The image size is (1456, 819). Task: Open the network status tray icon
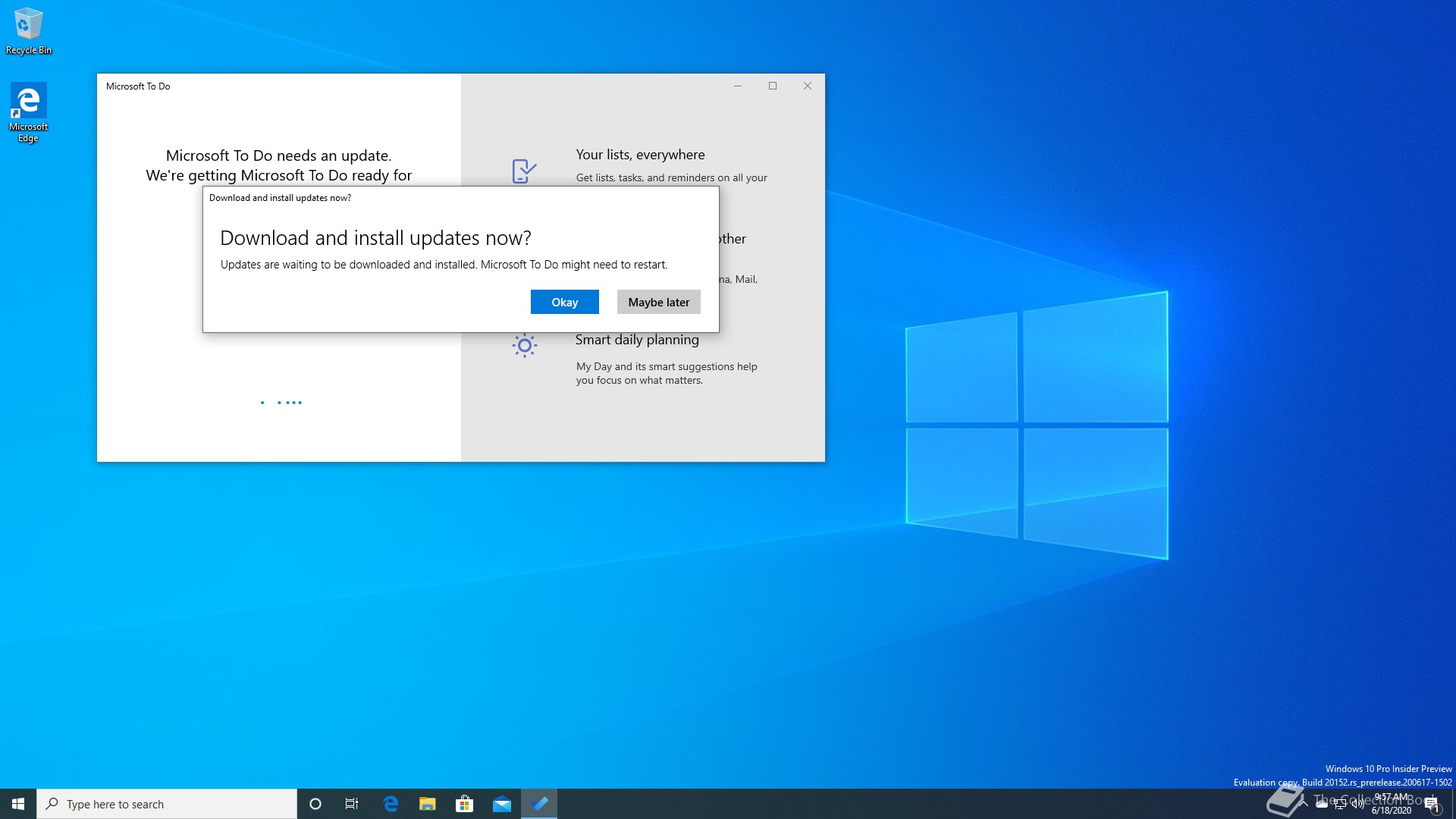[x=1340, y=805]
